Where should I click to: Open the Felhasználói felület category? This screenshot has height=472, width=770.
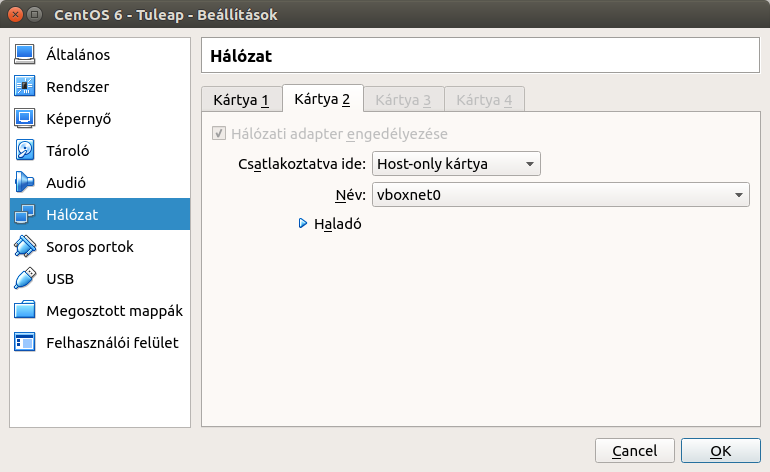[100, 342]
